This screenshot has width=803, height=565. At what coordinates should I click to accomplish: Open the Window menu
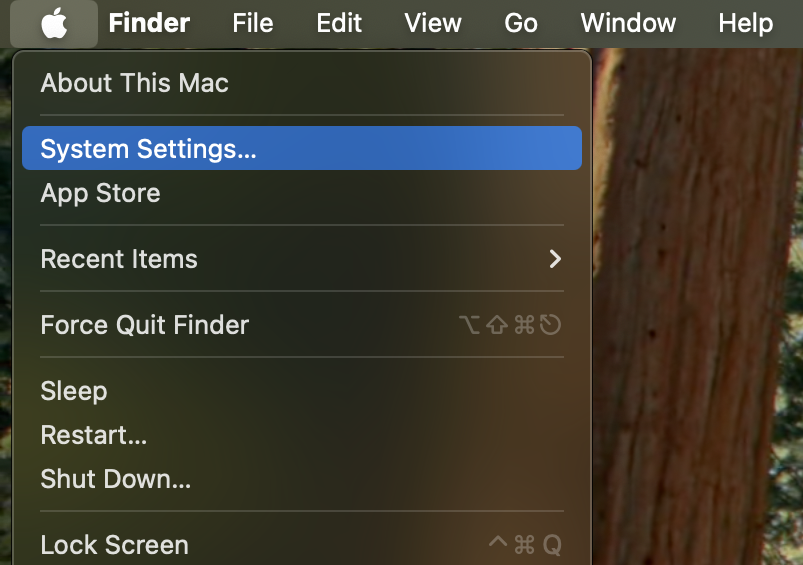pyautogui.click(x=628, y=23)
